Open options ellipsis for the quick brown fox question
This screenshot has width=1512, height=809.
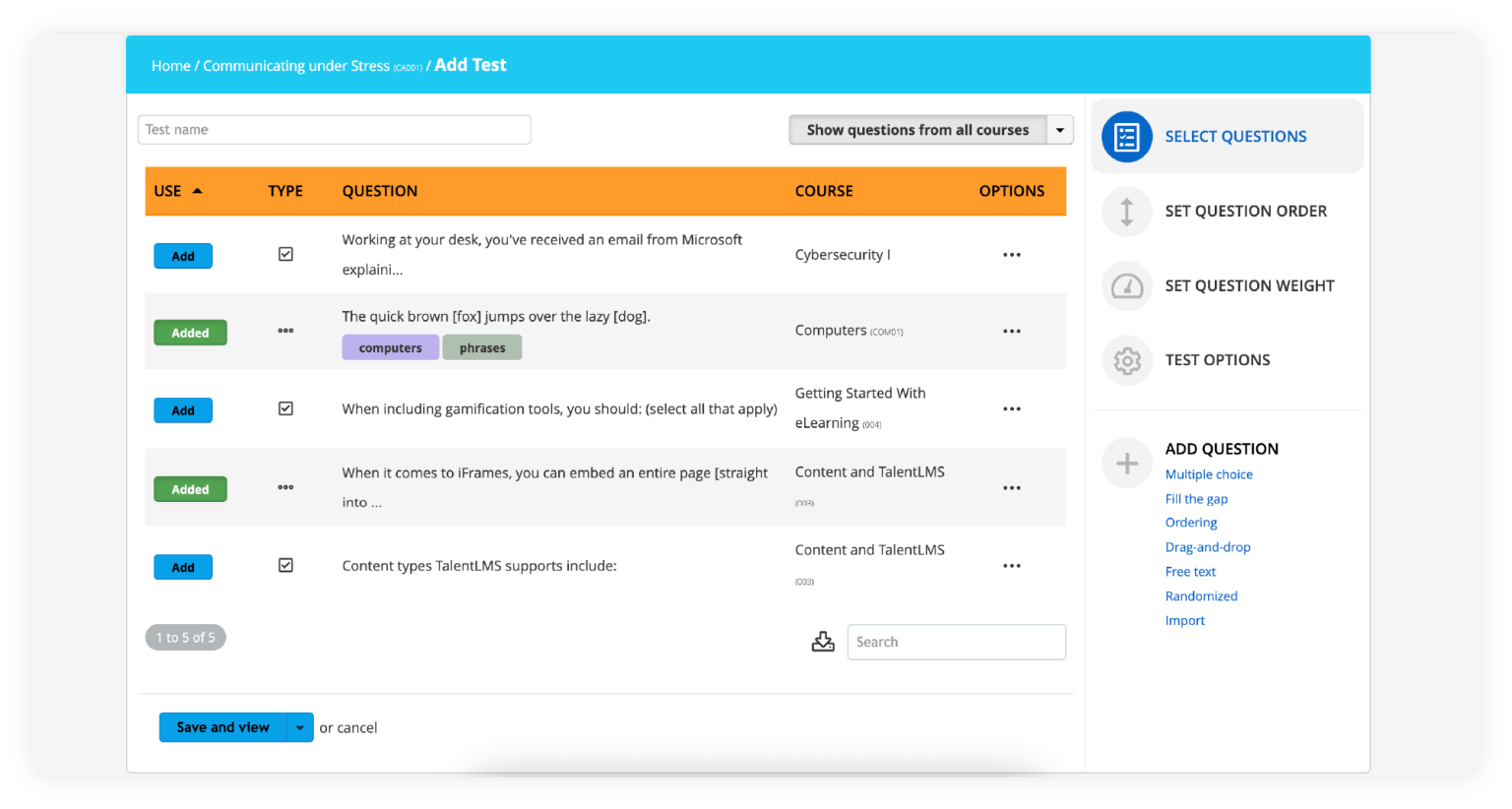coord(1011,331)
